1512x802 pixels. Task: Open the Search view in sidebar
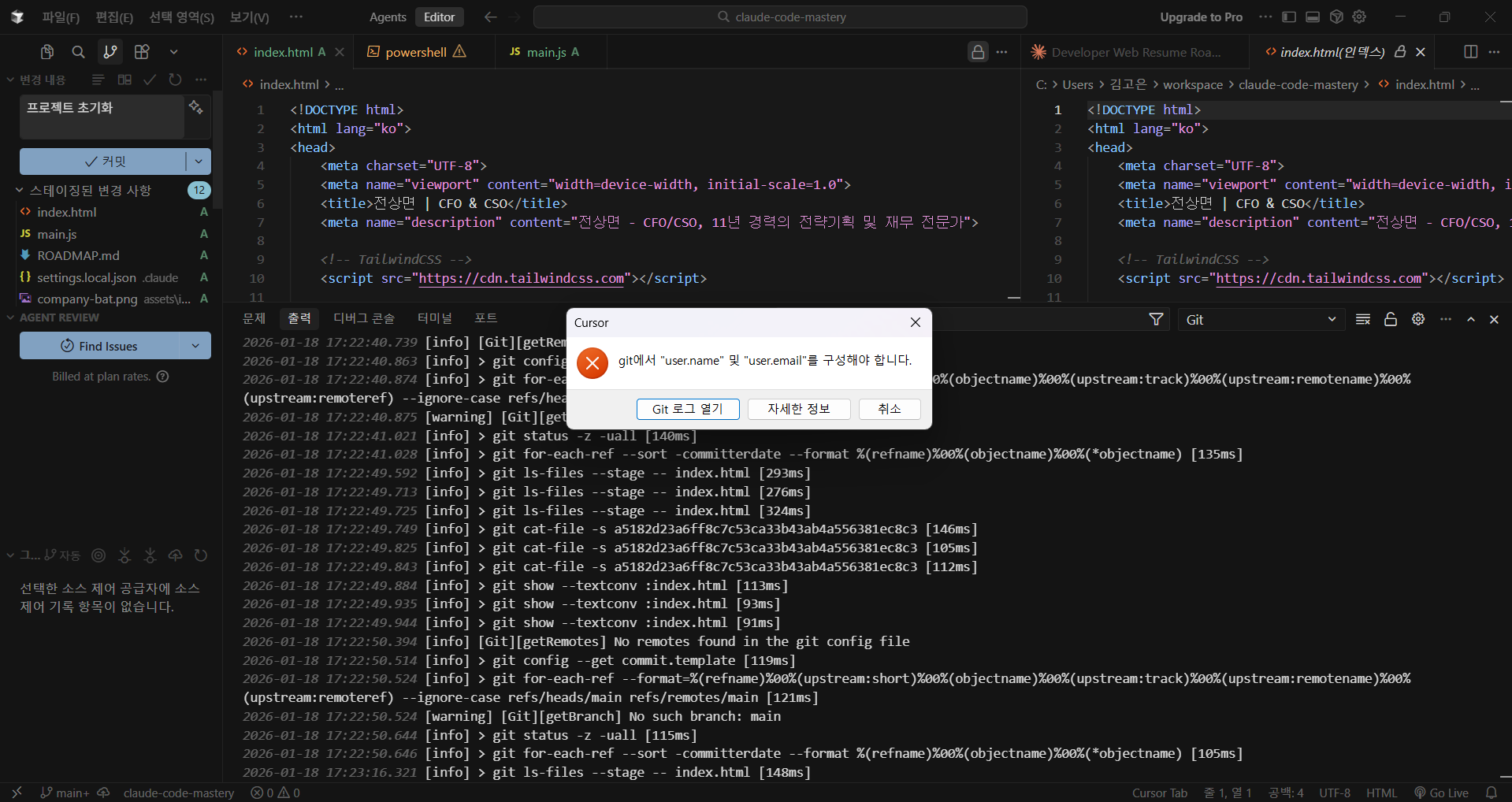point(78,52)
